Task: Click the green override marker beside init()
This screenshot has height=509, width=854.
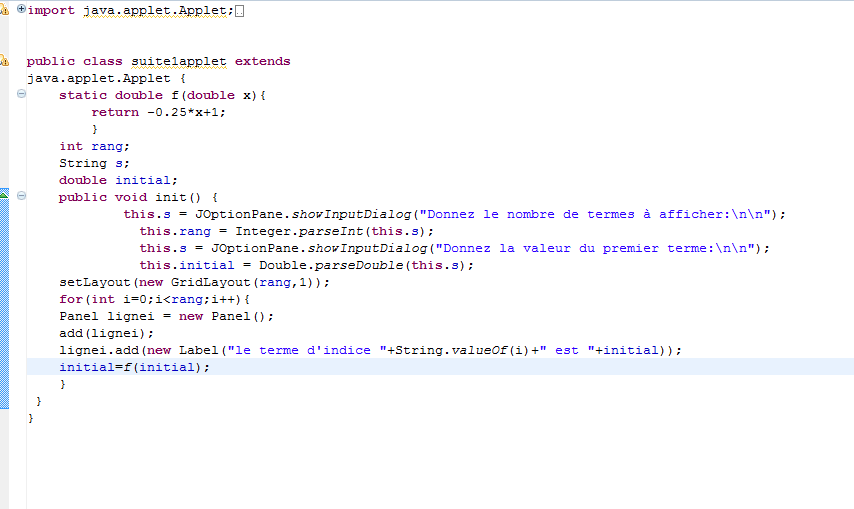Action: [4, 194]
